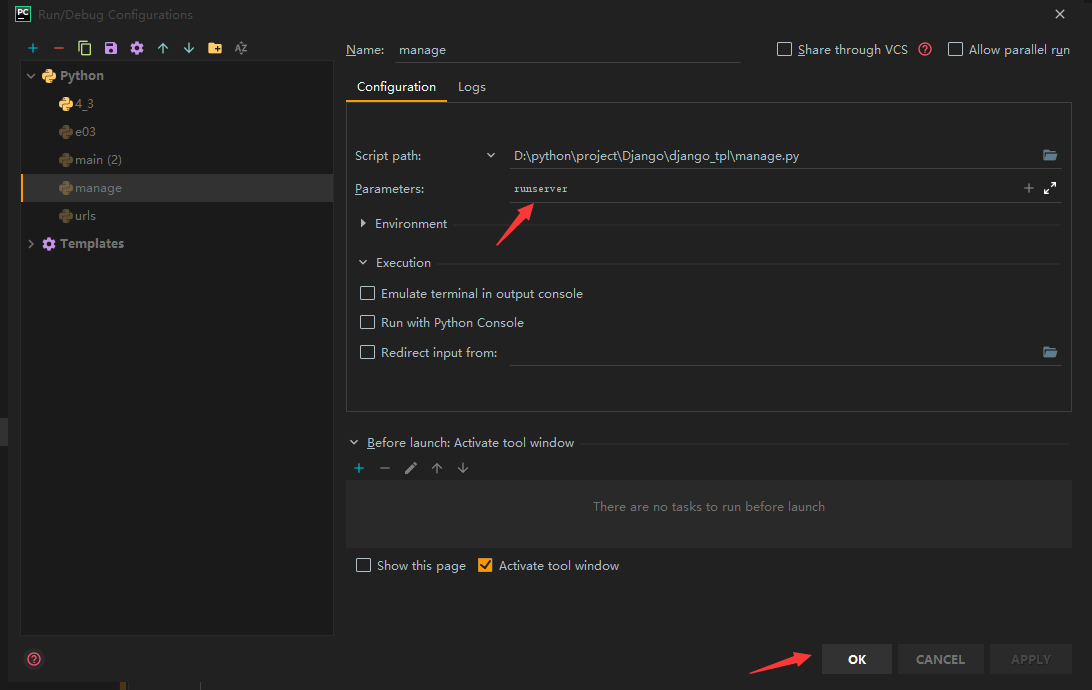Click the CANCEL button

[x=940, y=659]
